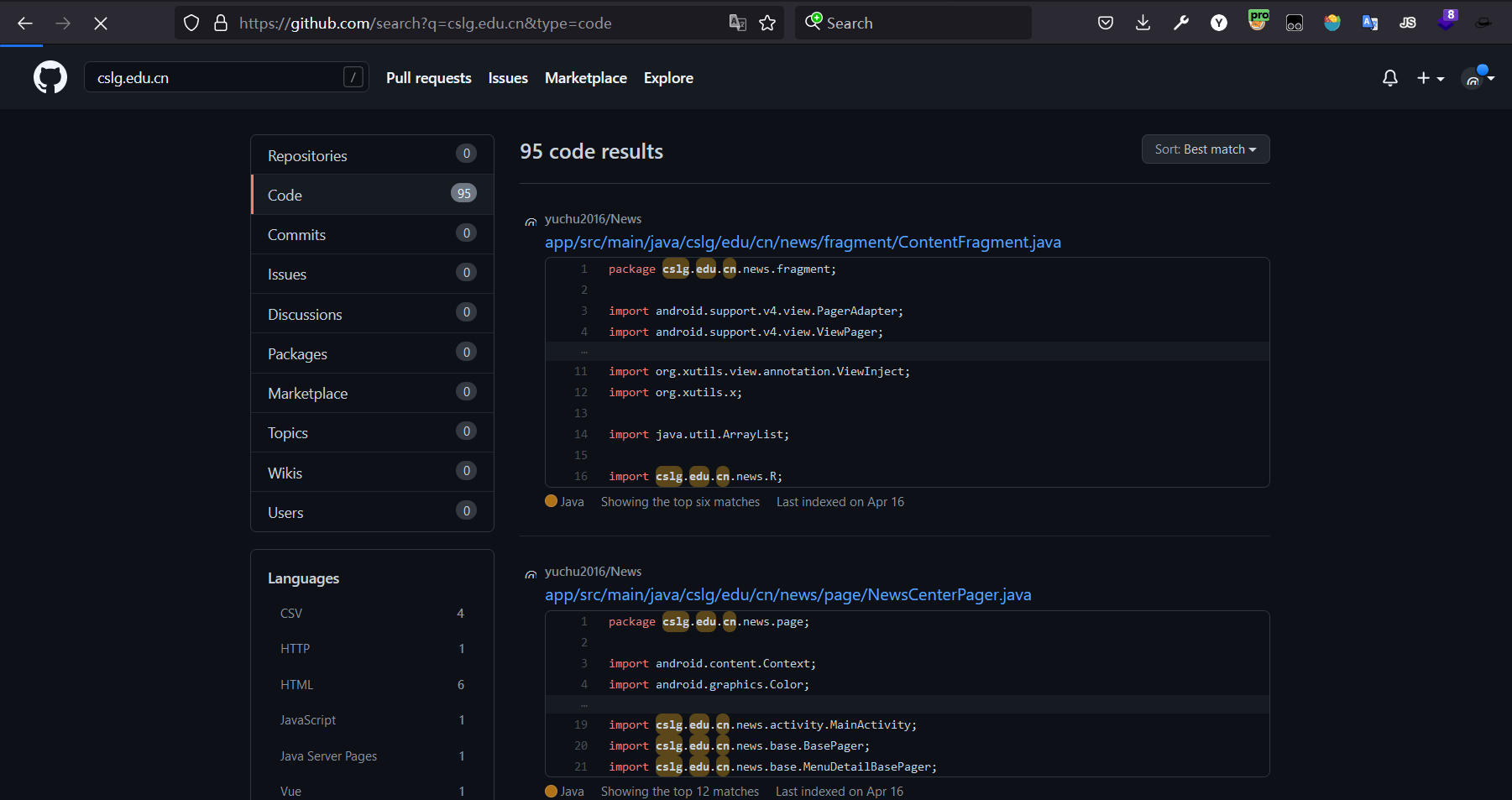Open the Sort: Best match dropdown
The image size is (1512, 800).
tap(1206, 149)
